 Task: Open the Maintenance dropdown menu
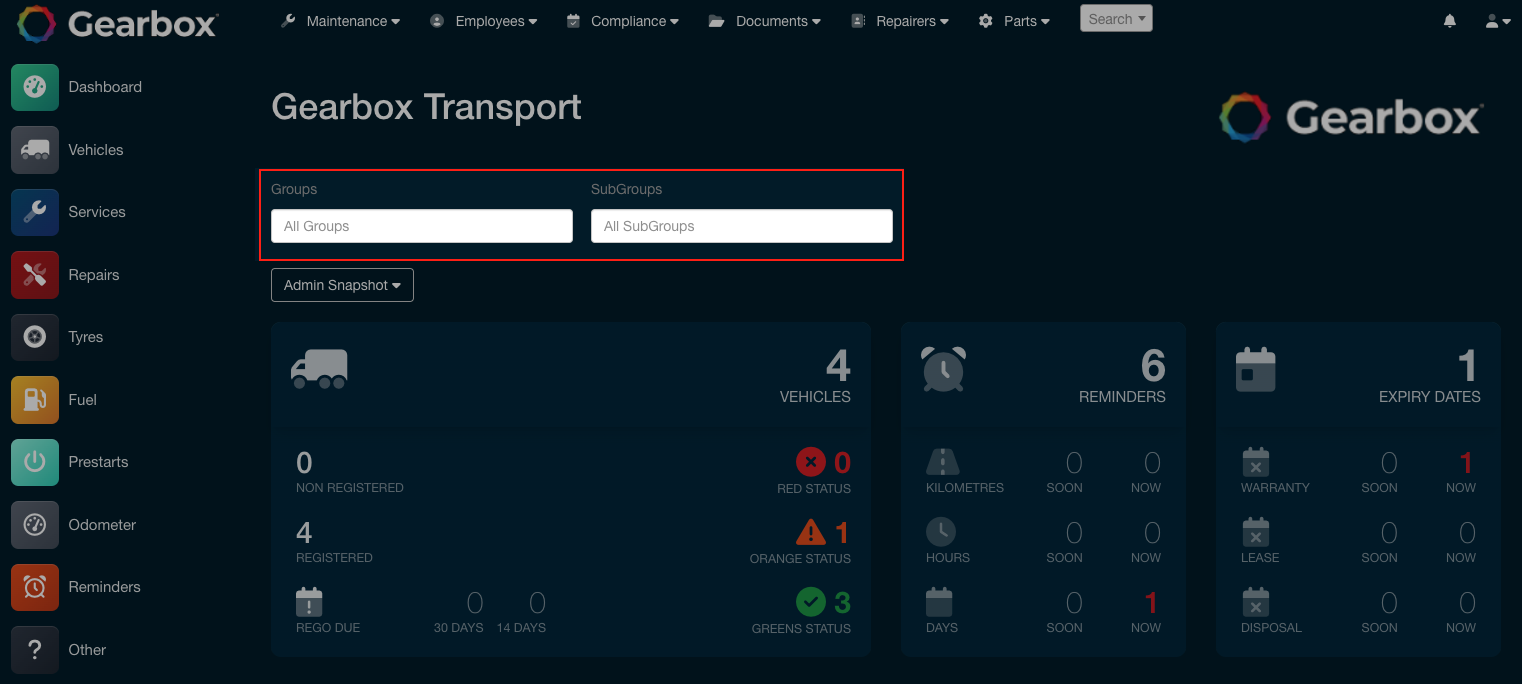tap(340, 21)
